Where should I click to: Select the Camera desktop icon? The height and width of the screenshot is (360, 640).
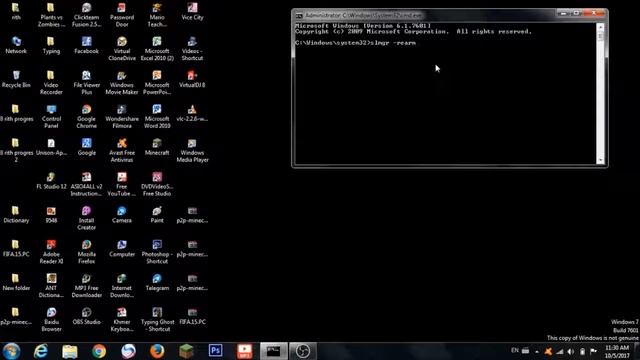pyautogui.click(x=122, y=215)
